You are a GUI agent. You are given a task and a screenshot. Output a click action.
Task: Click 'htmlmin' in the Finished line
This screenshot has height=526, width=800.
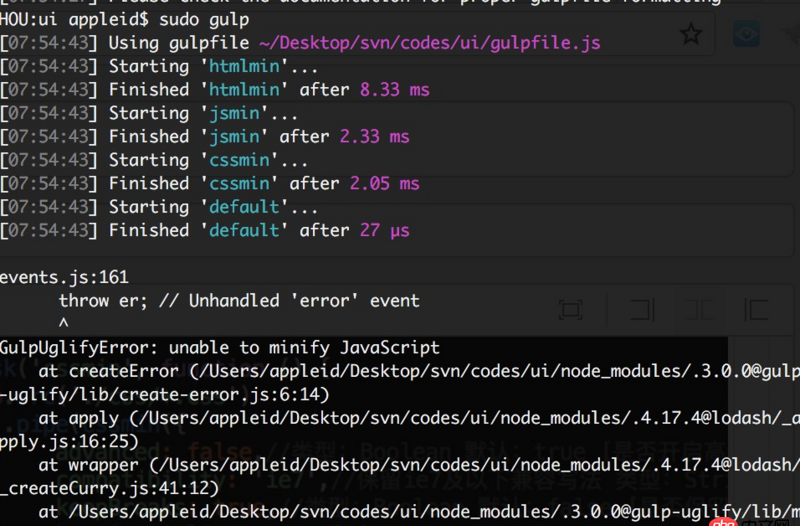click(x=244, y=90)
